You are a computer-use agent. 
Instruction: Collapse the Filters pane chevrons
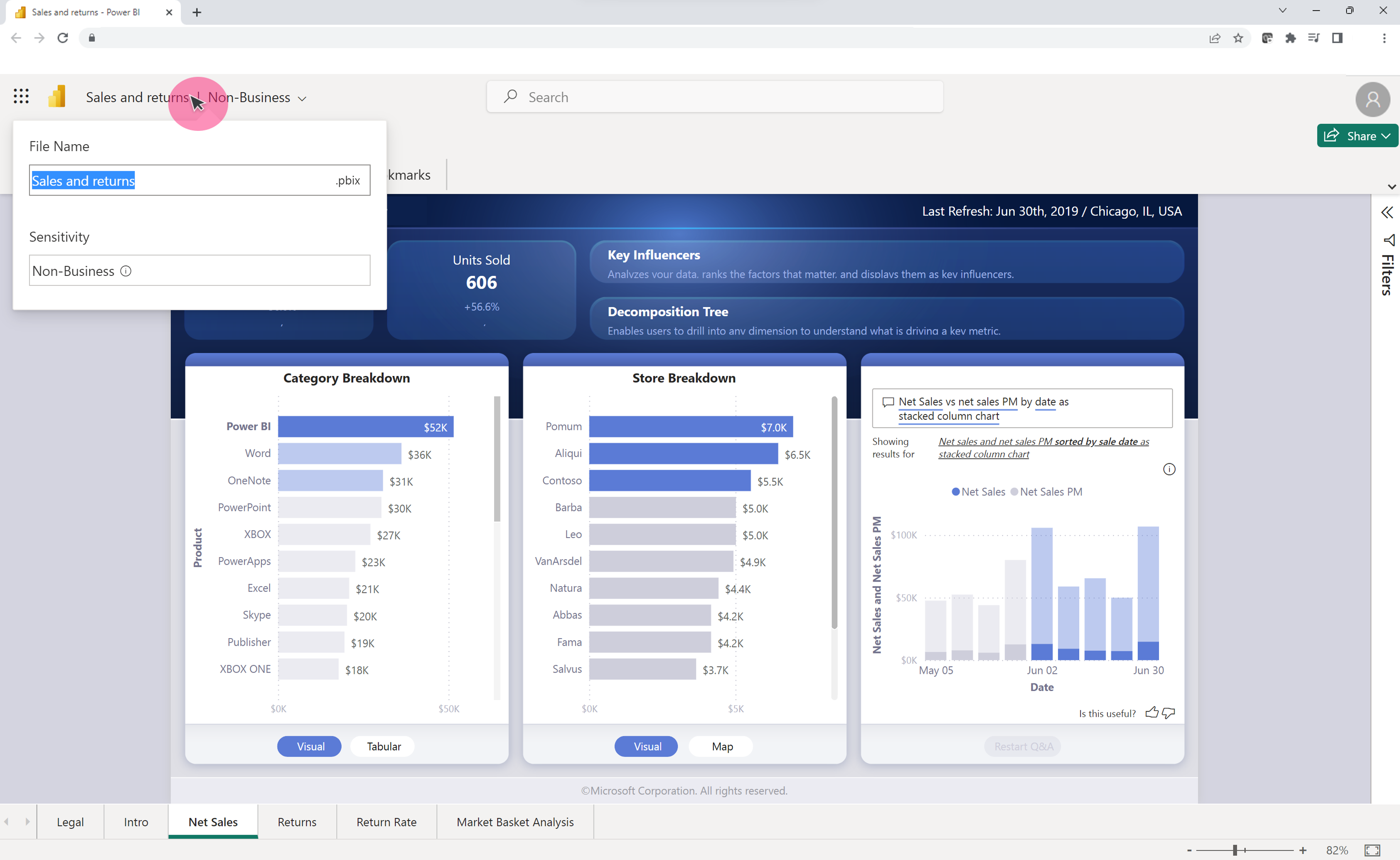click(x=1387, y=212)
